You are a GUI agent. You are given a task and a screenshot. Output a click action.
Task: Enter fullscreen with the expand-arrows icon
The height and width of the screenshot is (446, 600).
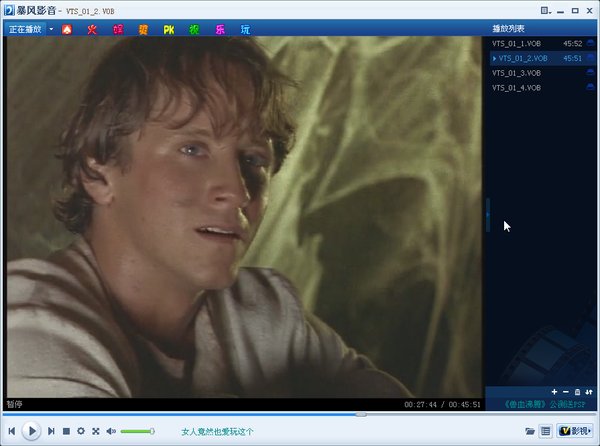point(96,431)
